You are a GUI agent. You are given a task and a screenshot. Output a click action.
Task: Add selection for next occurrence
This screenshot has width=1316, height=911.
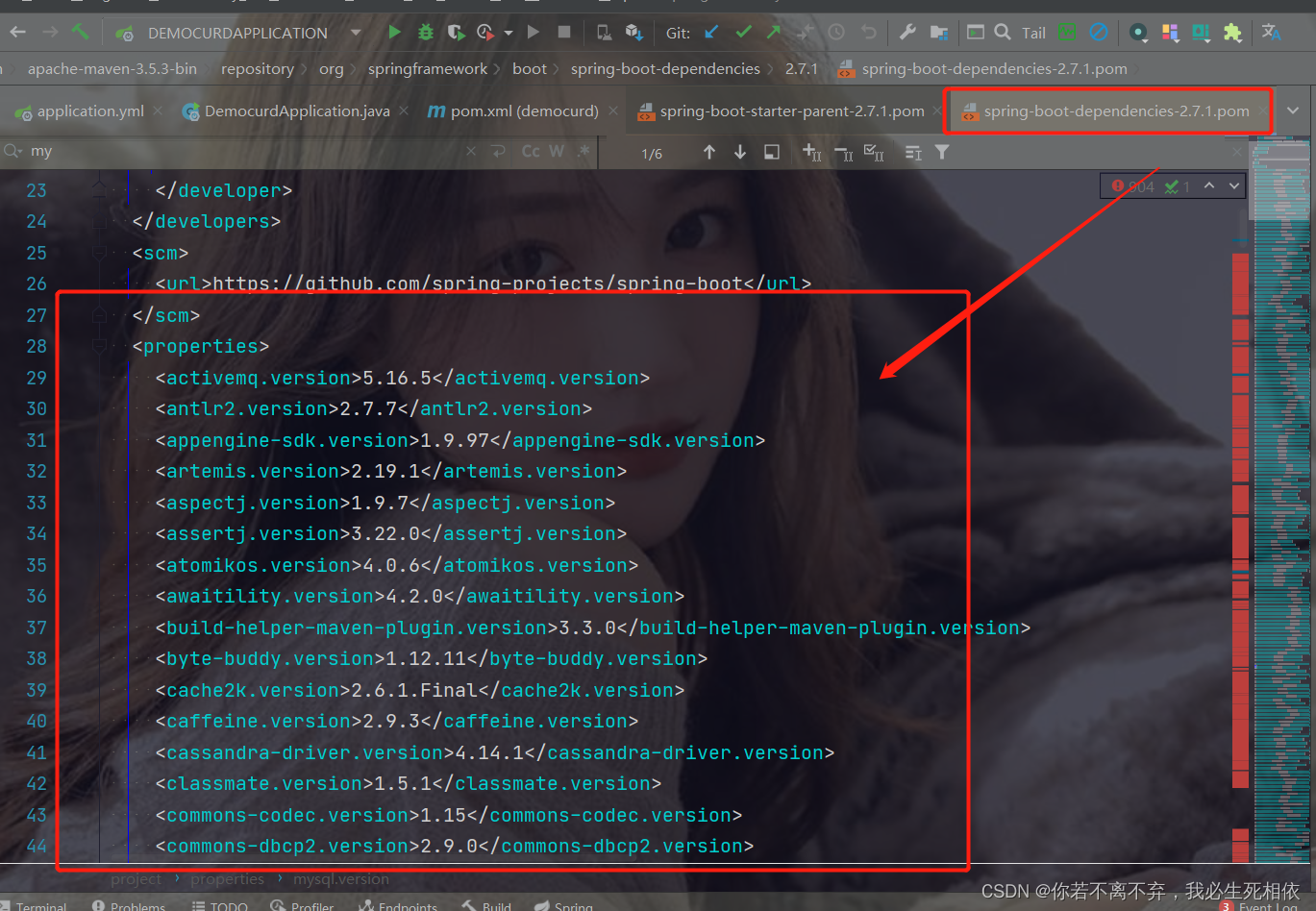(x=812, y=152)
